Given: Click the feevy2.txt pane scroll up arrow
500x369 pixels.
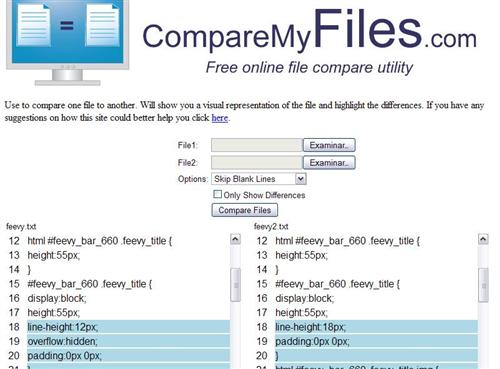Looking at the screenshot, I should click(x=483, y=239).
